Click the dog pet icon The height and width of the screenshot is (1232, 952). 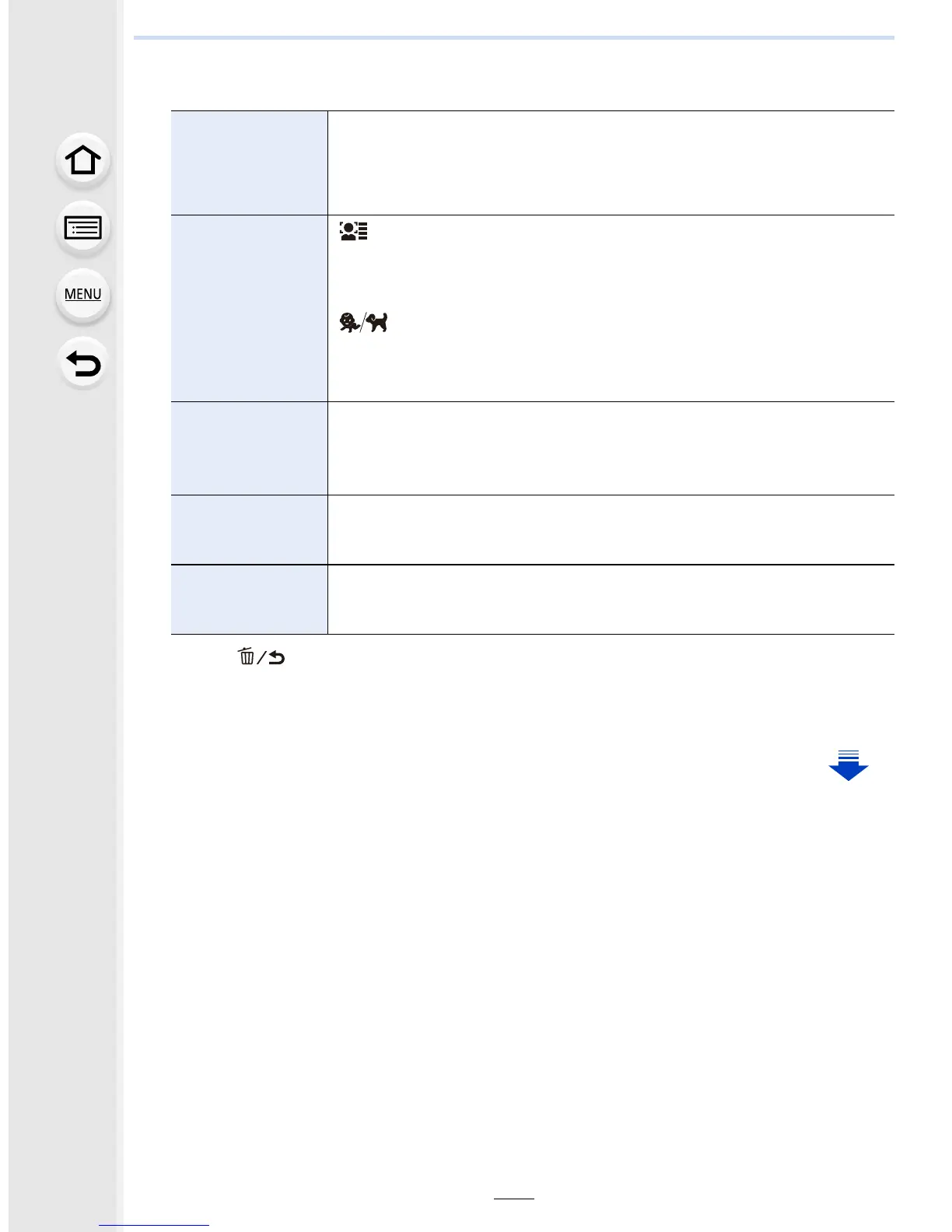point(377,322)
